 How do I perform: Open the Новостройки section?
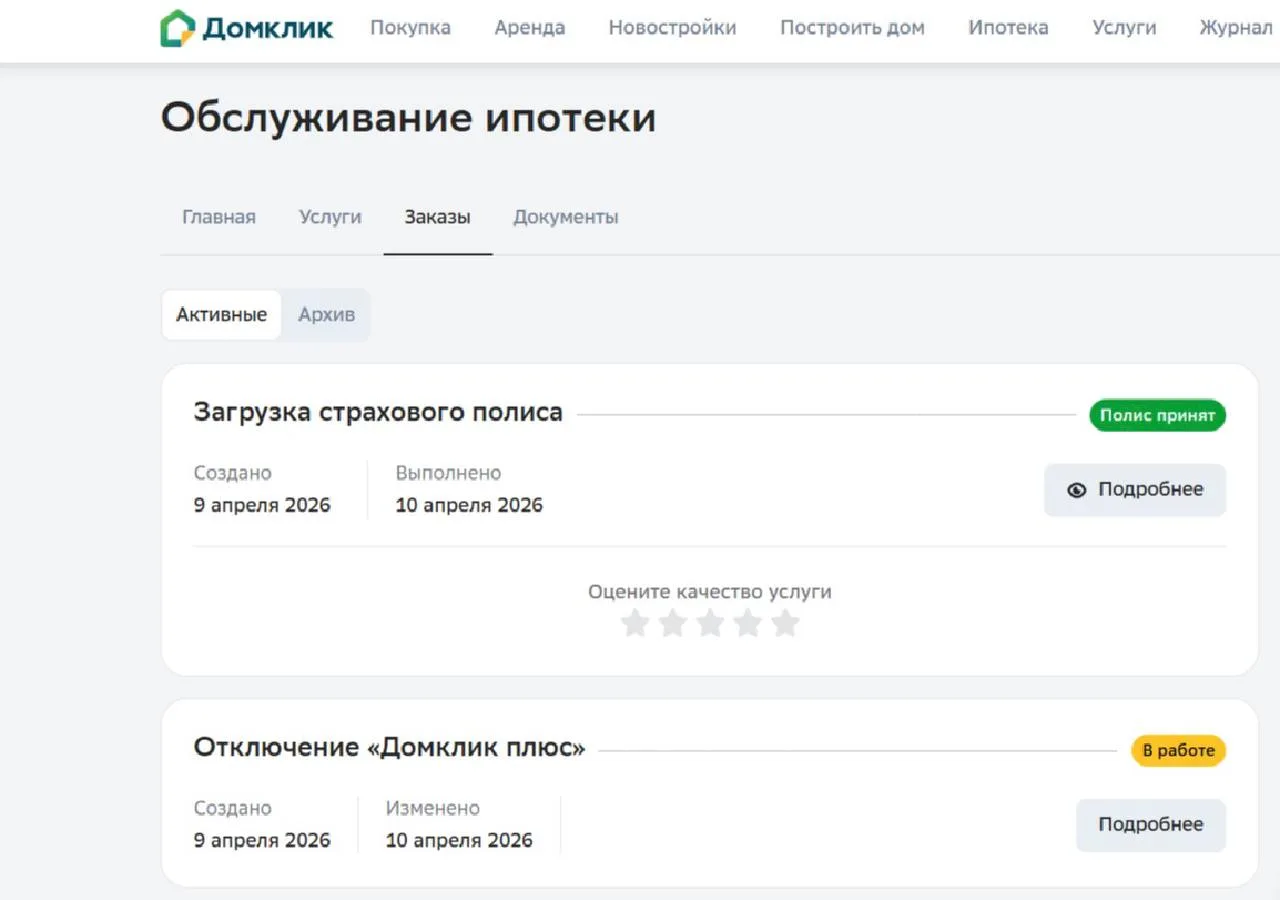[x=672, y=28]
